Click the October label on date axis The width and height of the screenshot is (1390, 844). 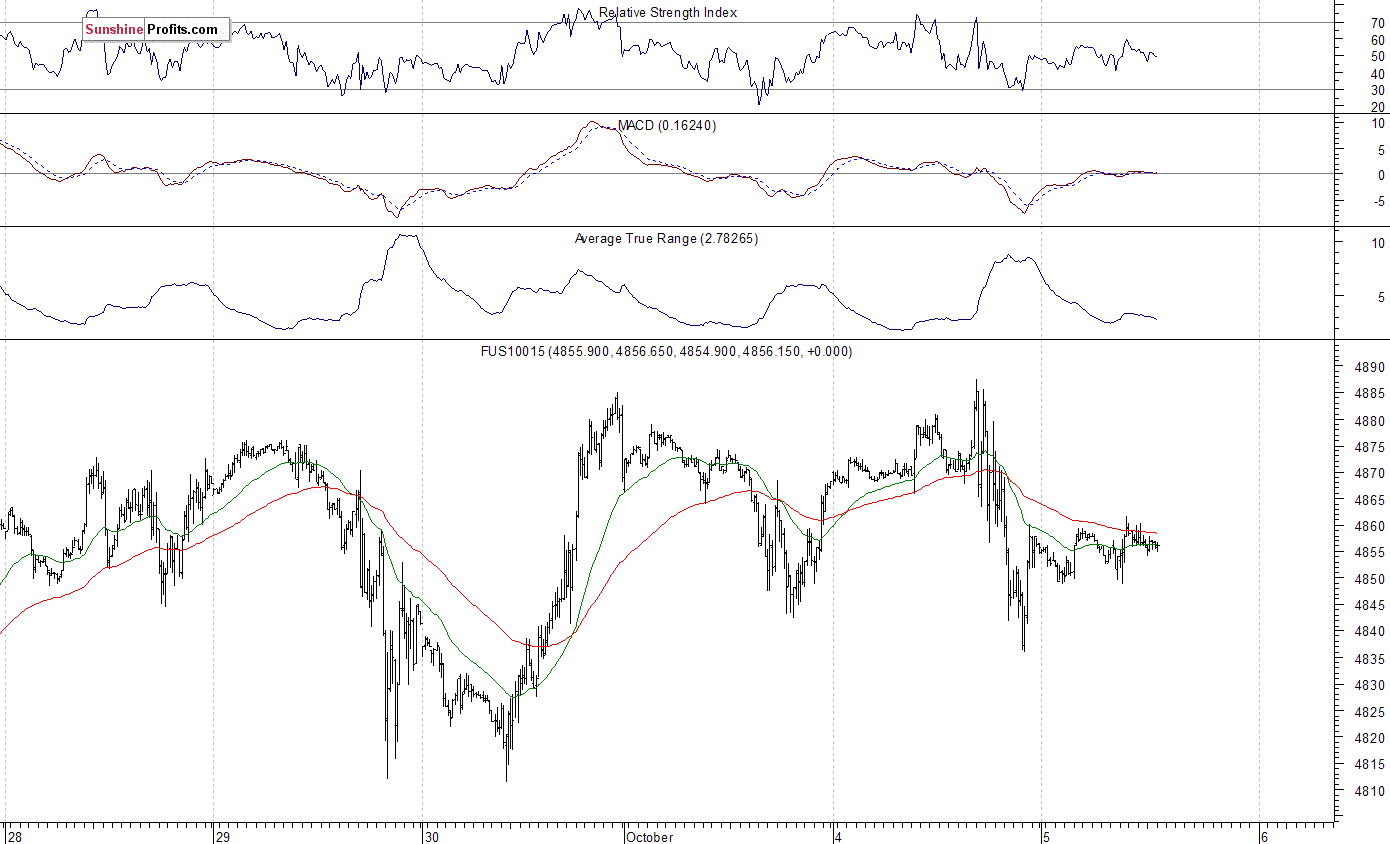pyautogui.click(x=651, y=837)
